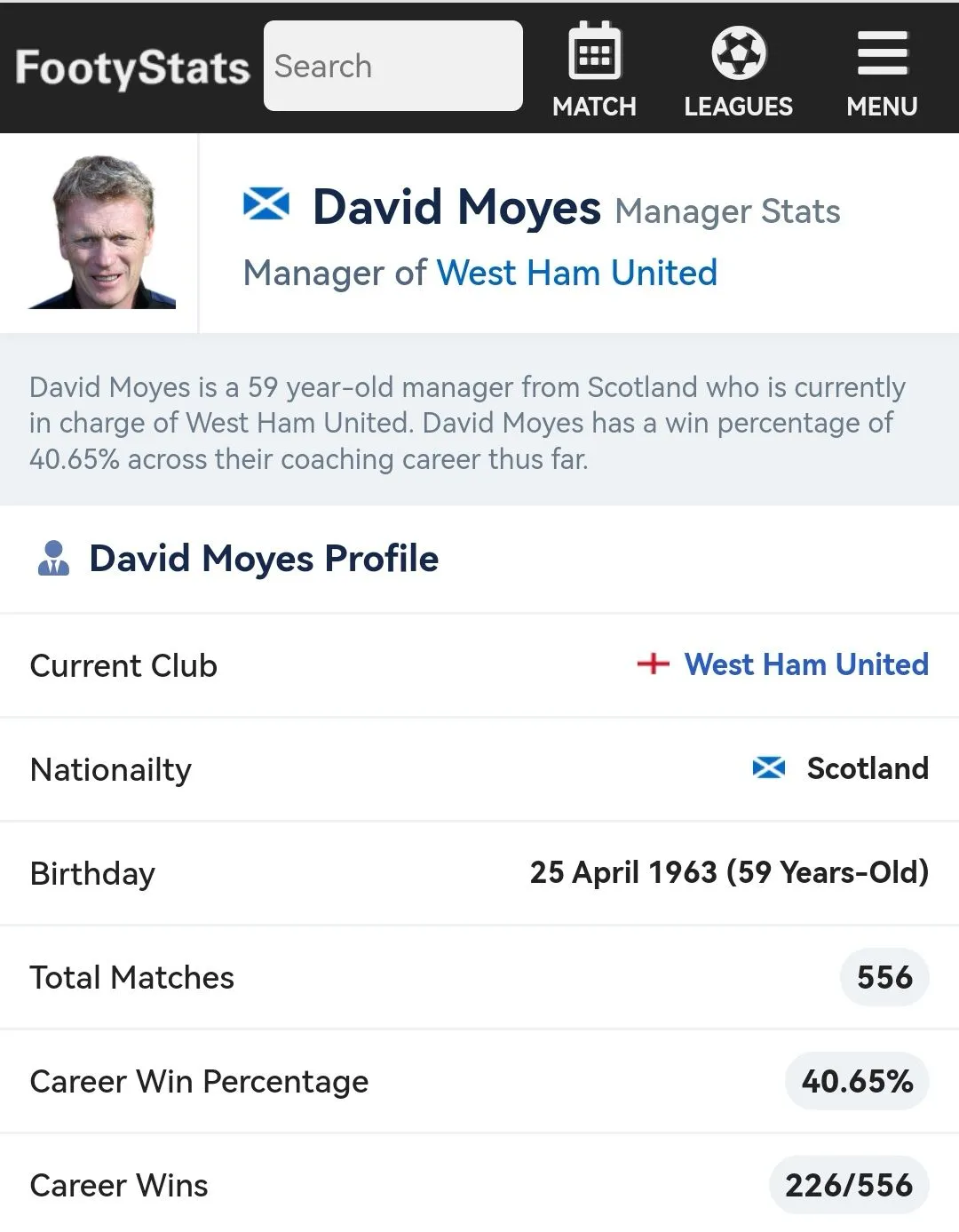The width and height of the screenshot is (959, 1232).
Task: Click the 556 Total Matches badge
Action: [x=884, y=977]
